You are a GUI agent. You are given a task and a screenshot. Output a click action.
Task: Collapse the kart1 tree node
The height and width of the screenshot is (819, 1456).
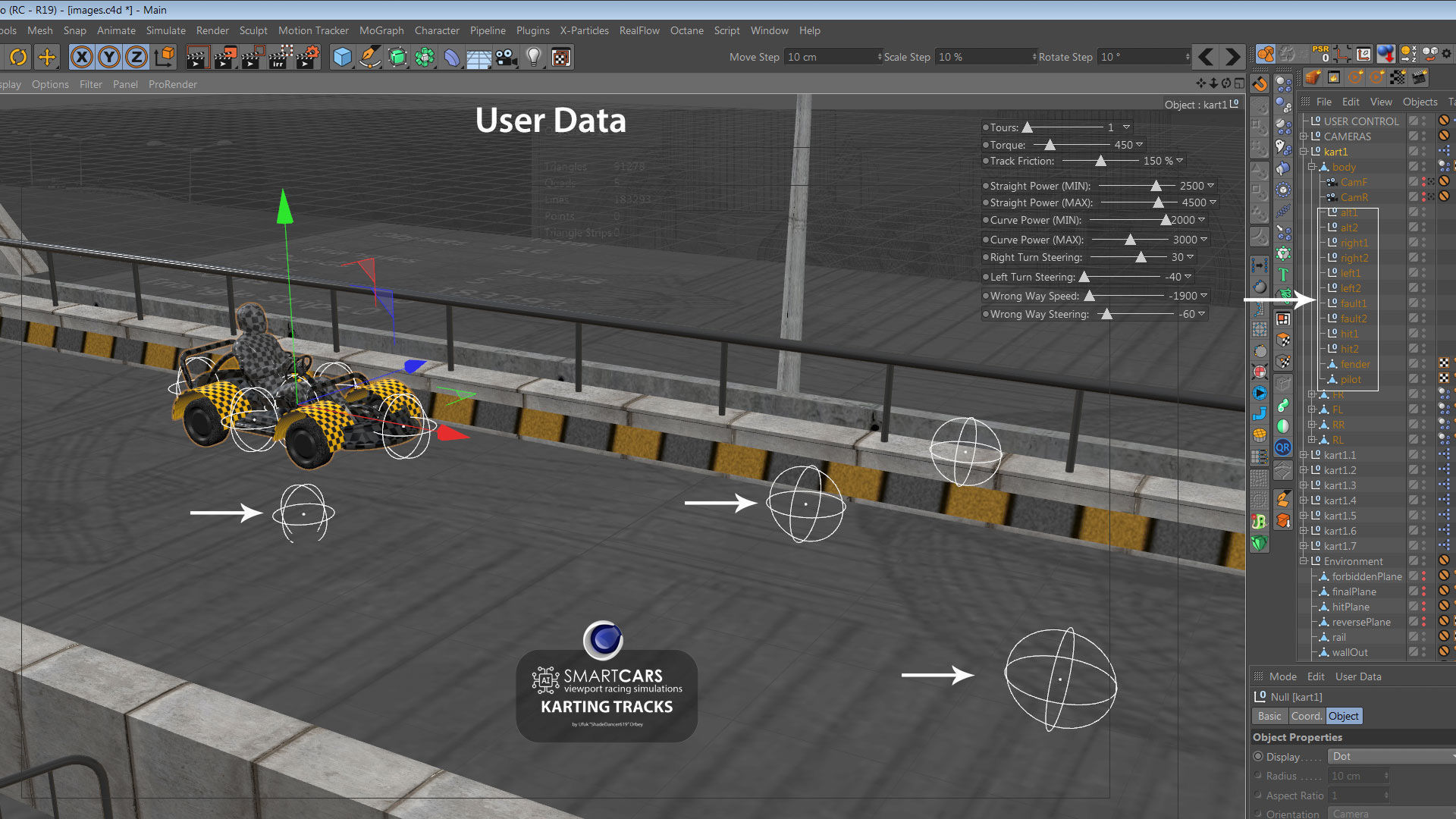pos(1304,152)
